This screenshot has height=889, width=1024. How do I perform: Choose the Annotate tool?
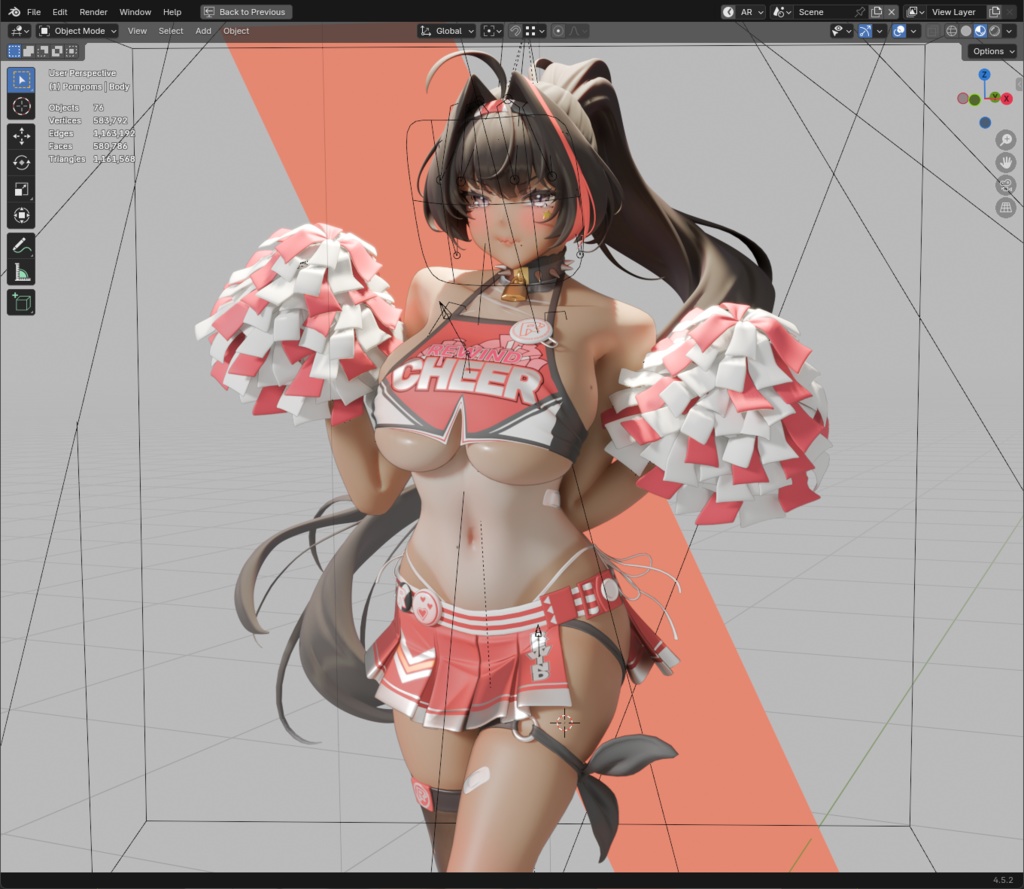(x=21, y=244)
